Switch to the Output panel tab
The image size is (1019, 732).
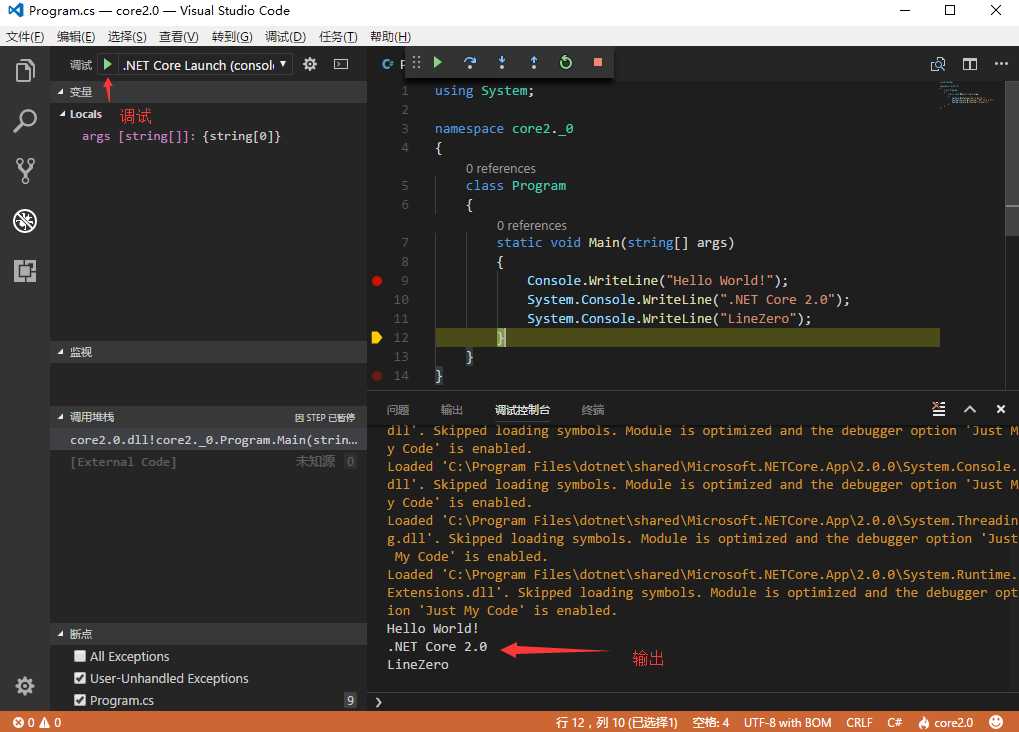pos(452,410)
